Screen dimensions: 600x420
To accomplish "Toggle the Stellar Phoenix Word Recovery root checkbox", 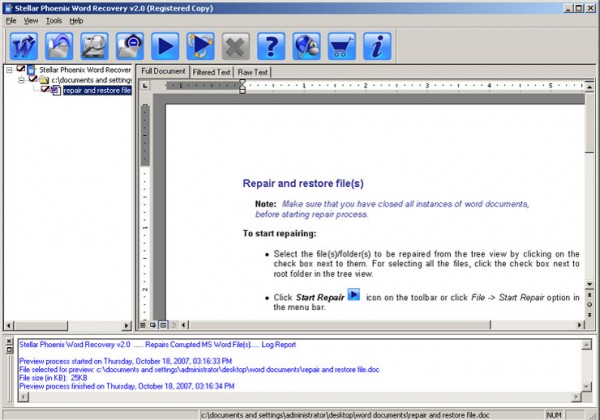I will (x=21, y=69).
